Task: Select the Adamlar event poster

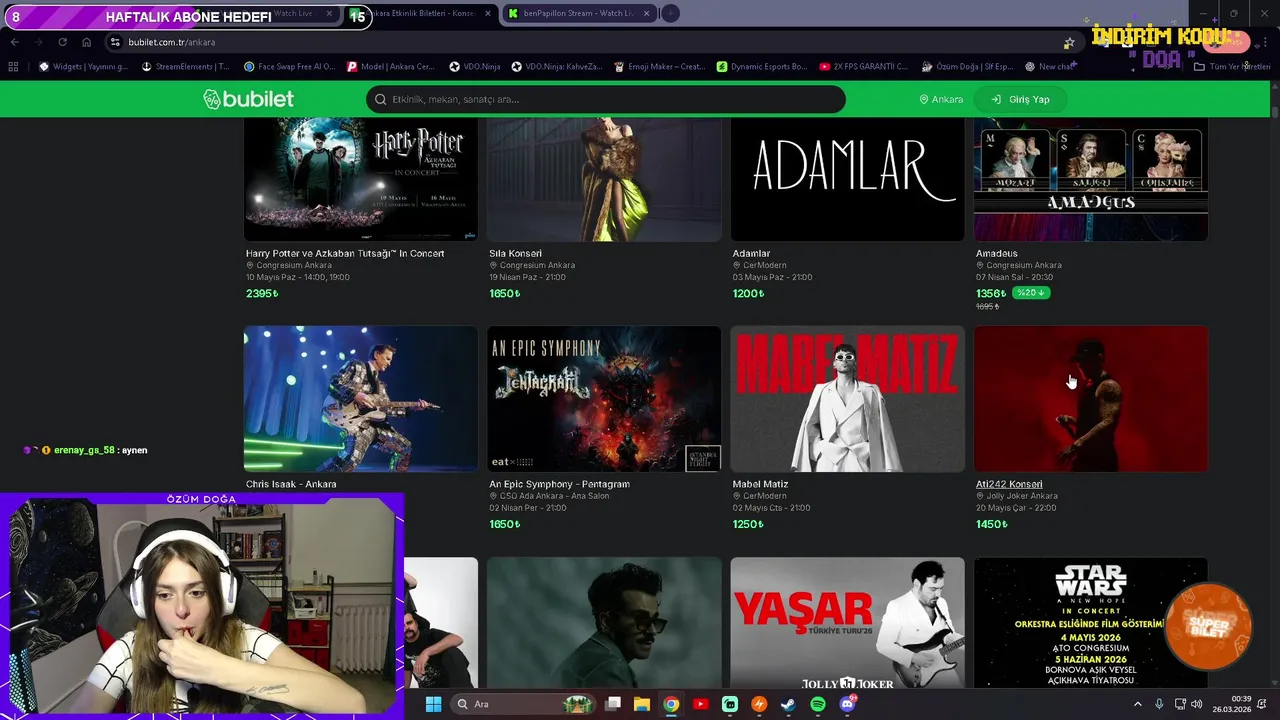Action: [x=847, y=179]
